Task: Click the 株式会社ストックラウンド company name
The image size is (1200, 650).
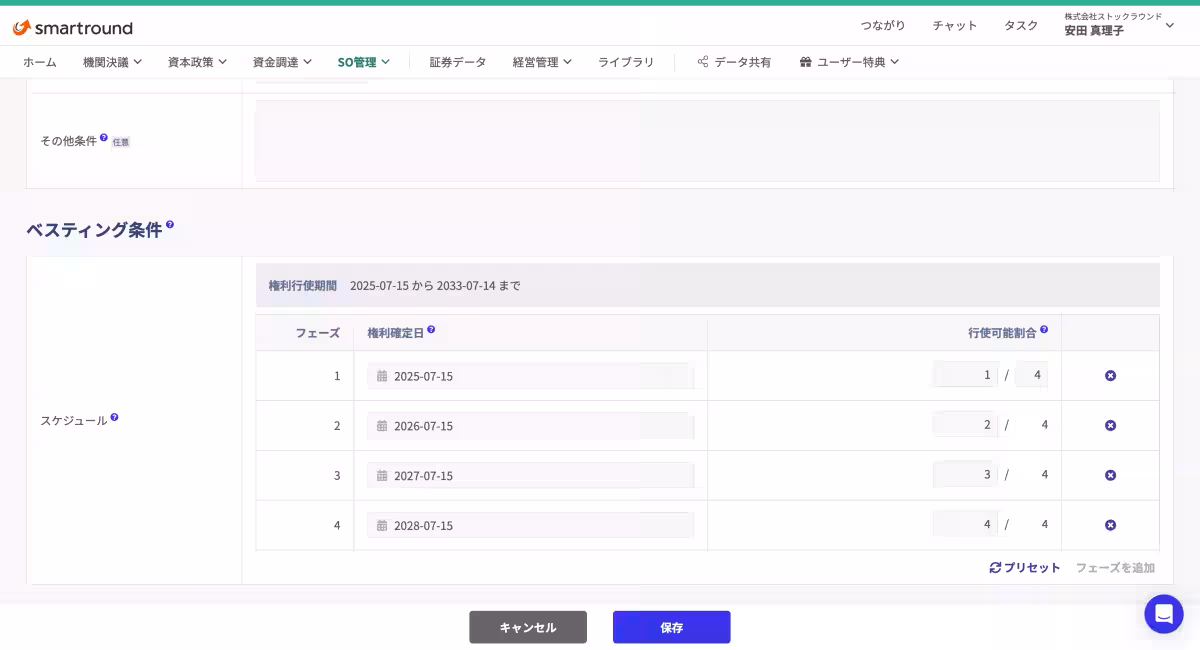Action: pos(1113,16)
